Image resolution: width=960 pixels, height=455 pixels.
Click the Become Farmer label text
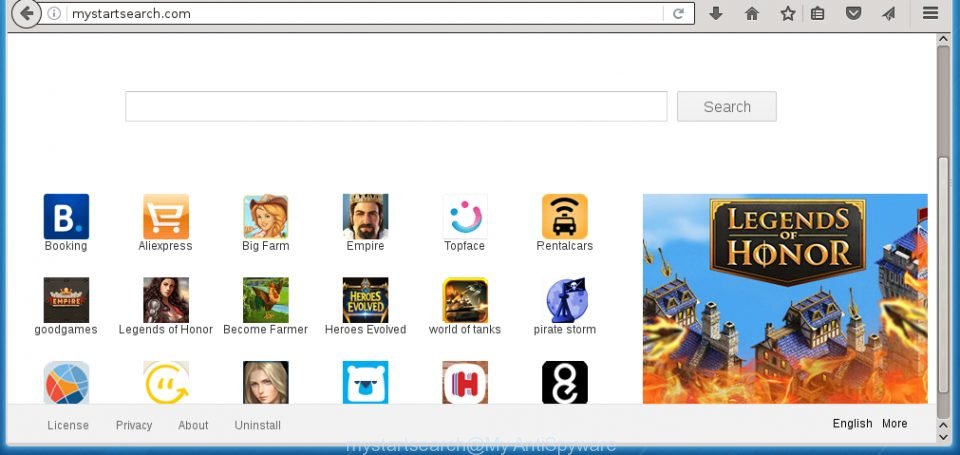coord(266,329)
